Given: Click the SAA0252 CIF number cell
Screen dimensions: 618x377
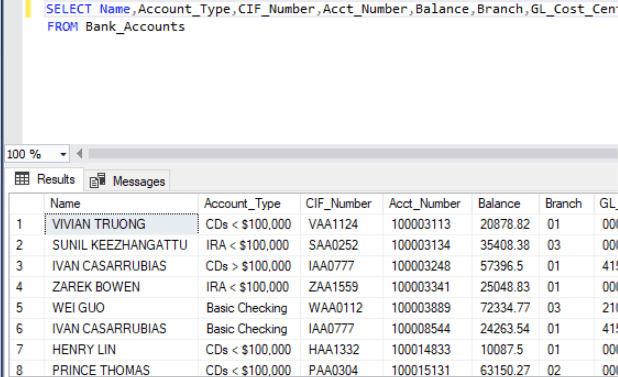Looking at the screenshot, I should coord(341,245).
